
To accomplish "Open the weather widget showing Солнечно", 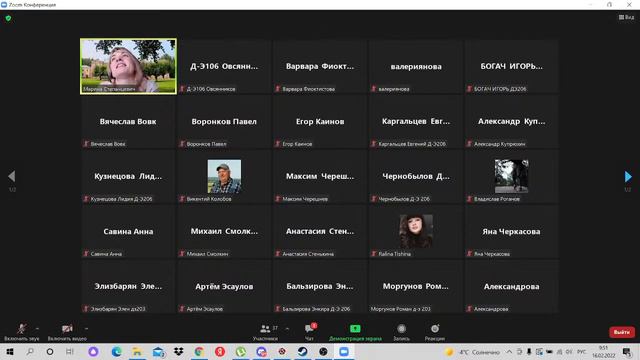I will (473, 352).
